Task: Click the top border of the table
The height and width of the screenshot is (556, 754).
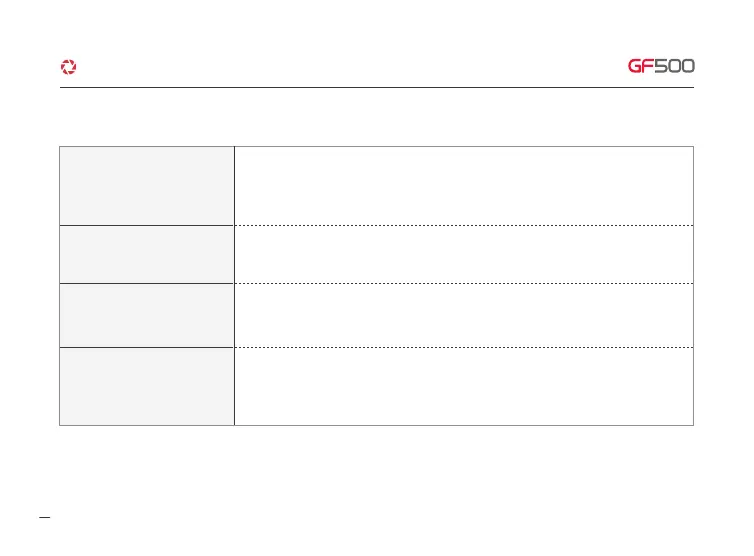Action: pyautogui.click(x=376, y=147)
